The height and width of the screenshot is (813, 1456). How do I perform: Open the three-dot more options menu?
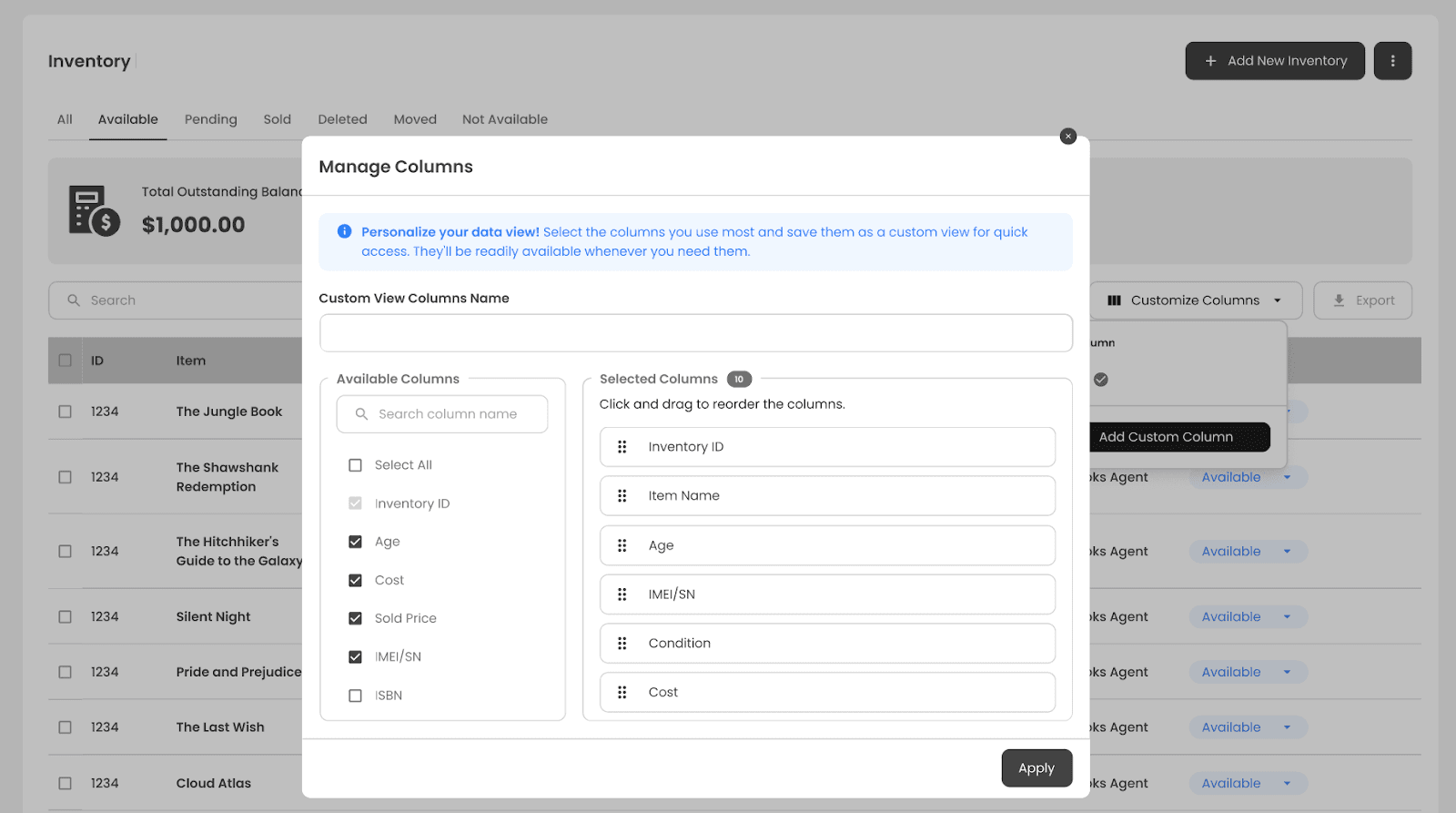pyautogui.click(x=1392, y=61)
